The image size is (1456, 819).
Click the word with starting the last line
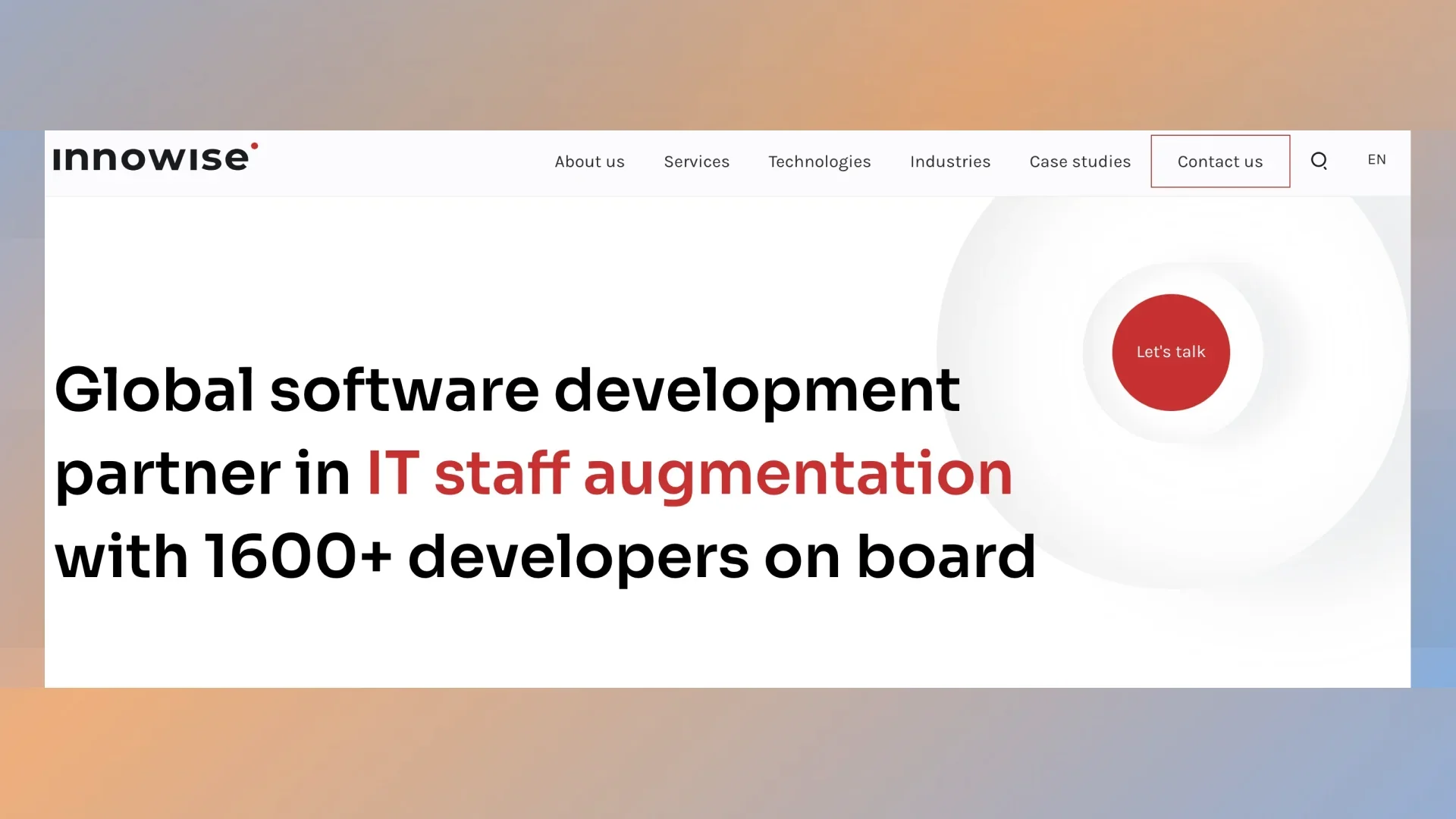point(121,557)
